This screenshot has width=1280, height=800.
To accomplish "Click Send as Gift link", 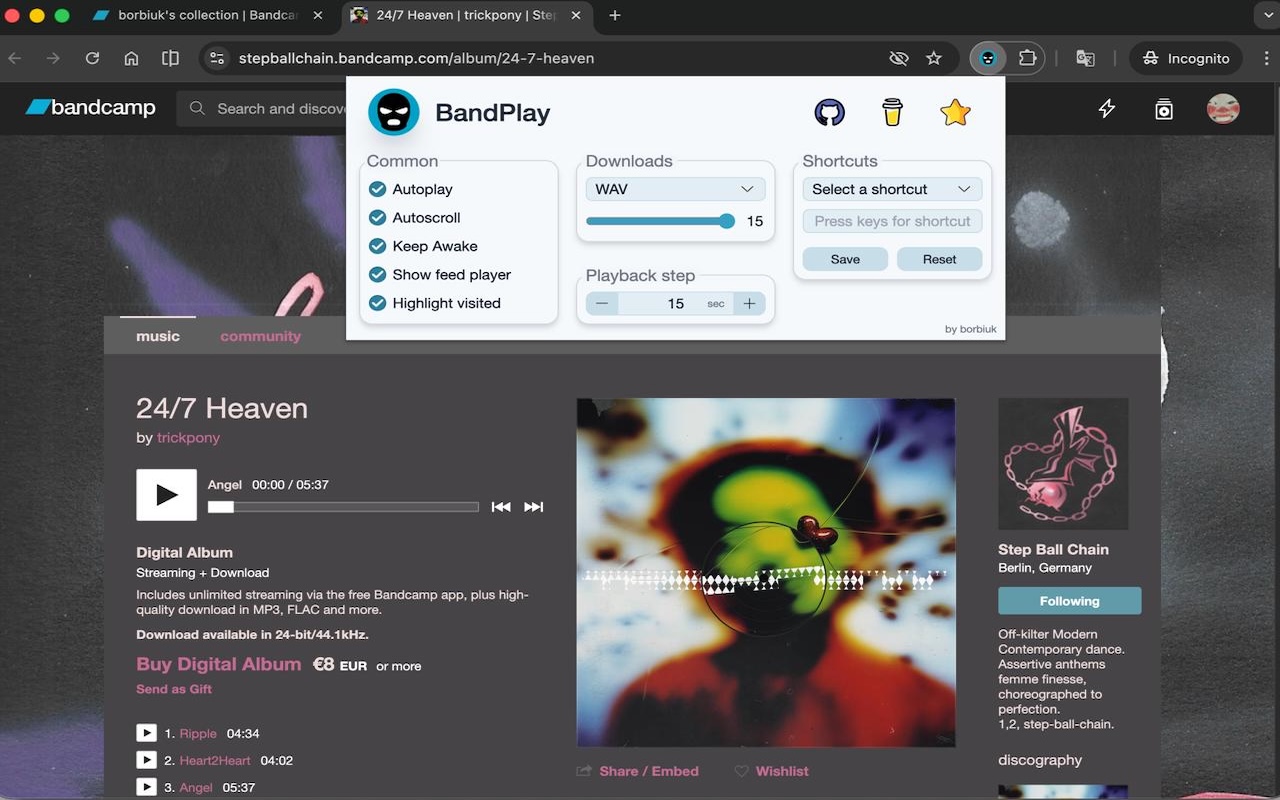I will [174, 689].
